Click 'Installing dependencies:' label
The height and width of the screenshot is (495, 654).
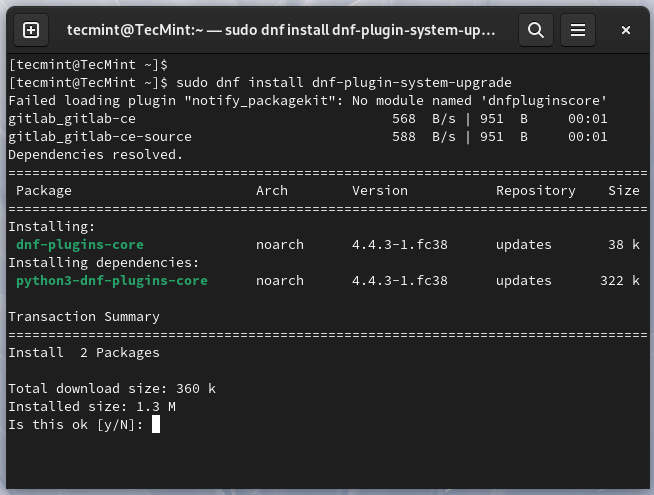coord(104,263)
